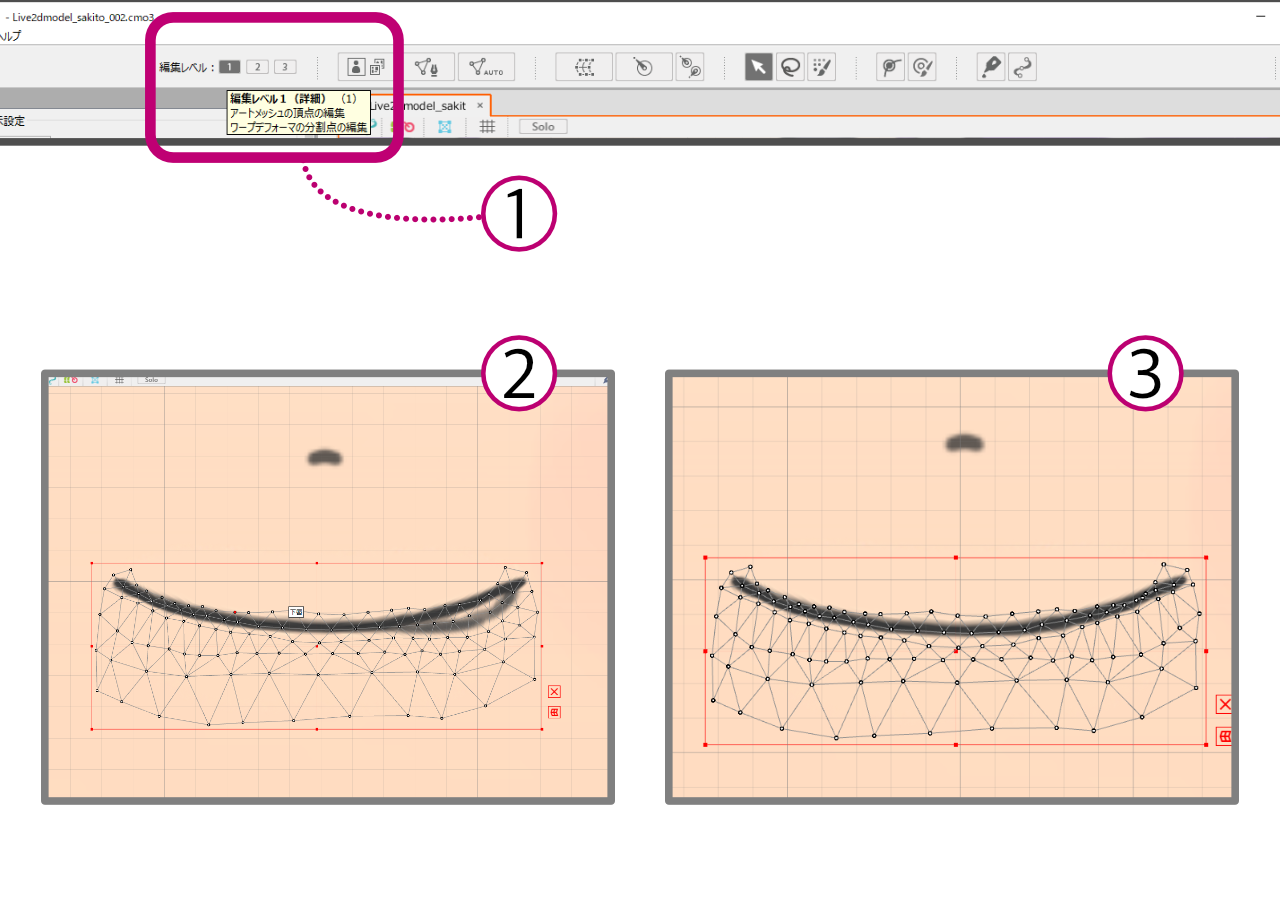Select the lasso selection tool

790,67
